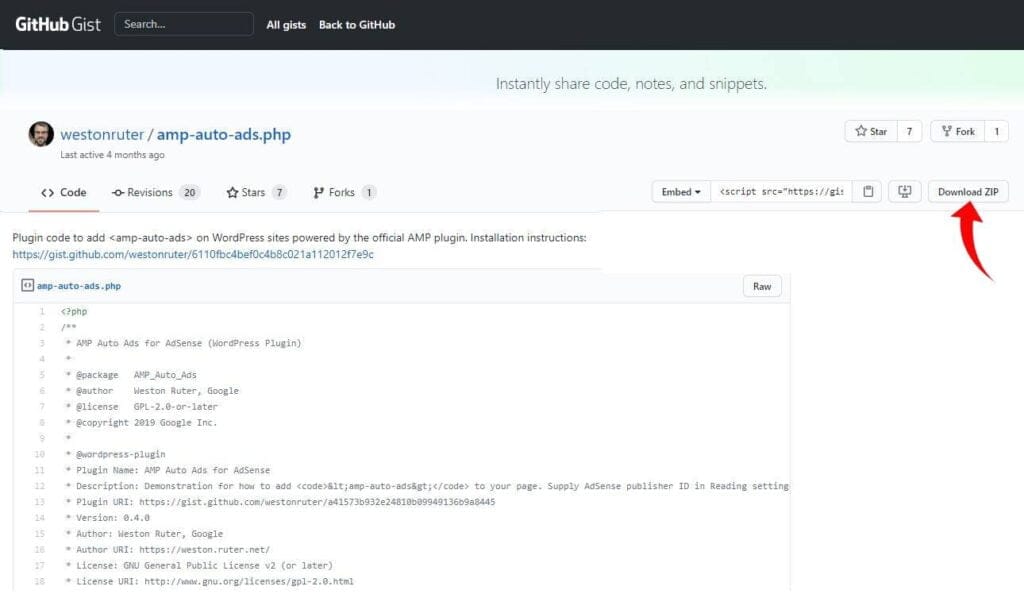Click the 'Description: Demonstration' code line
The width and height of the screenshot is (1024, 594).
[427, 486]
